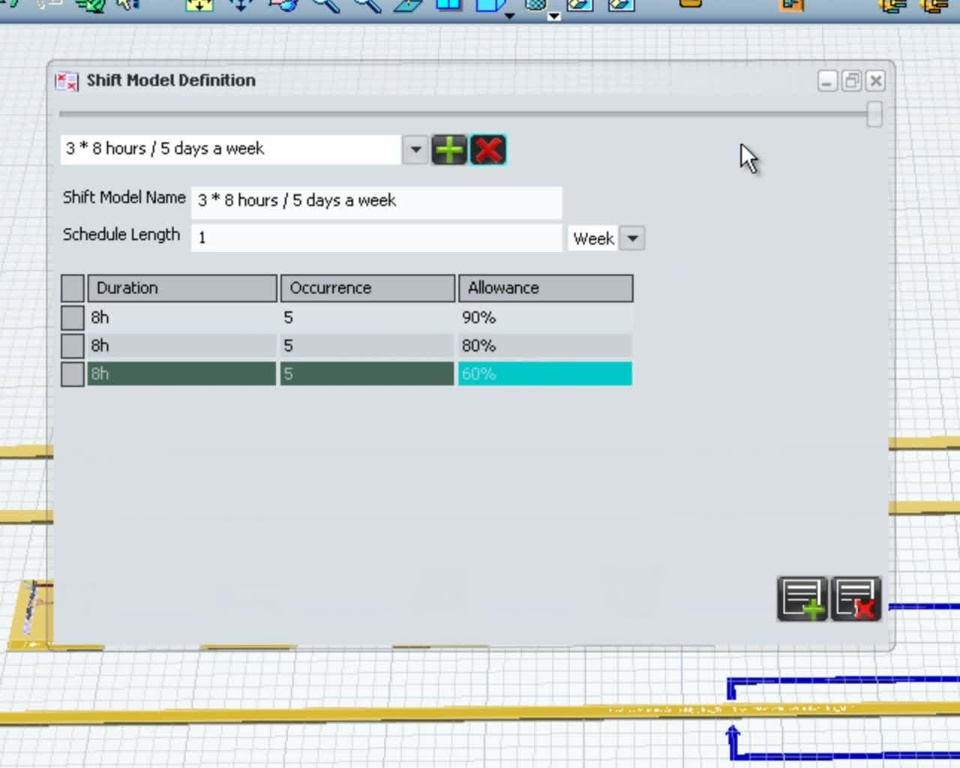Remove the selected shift row at bottom right
The image size is (960, 768).
(x=856, y=599)
